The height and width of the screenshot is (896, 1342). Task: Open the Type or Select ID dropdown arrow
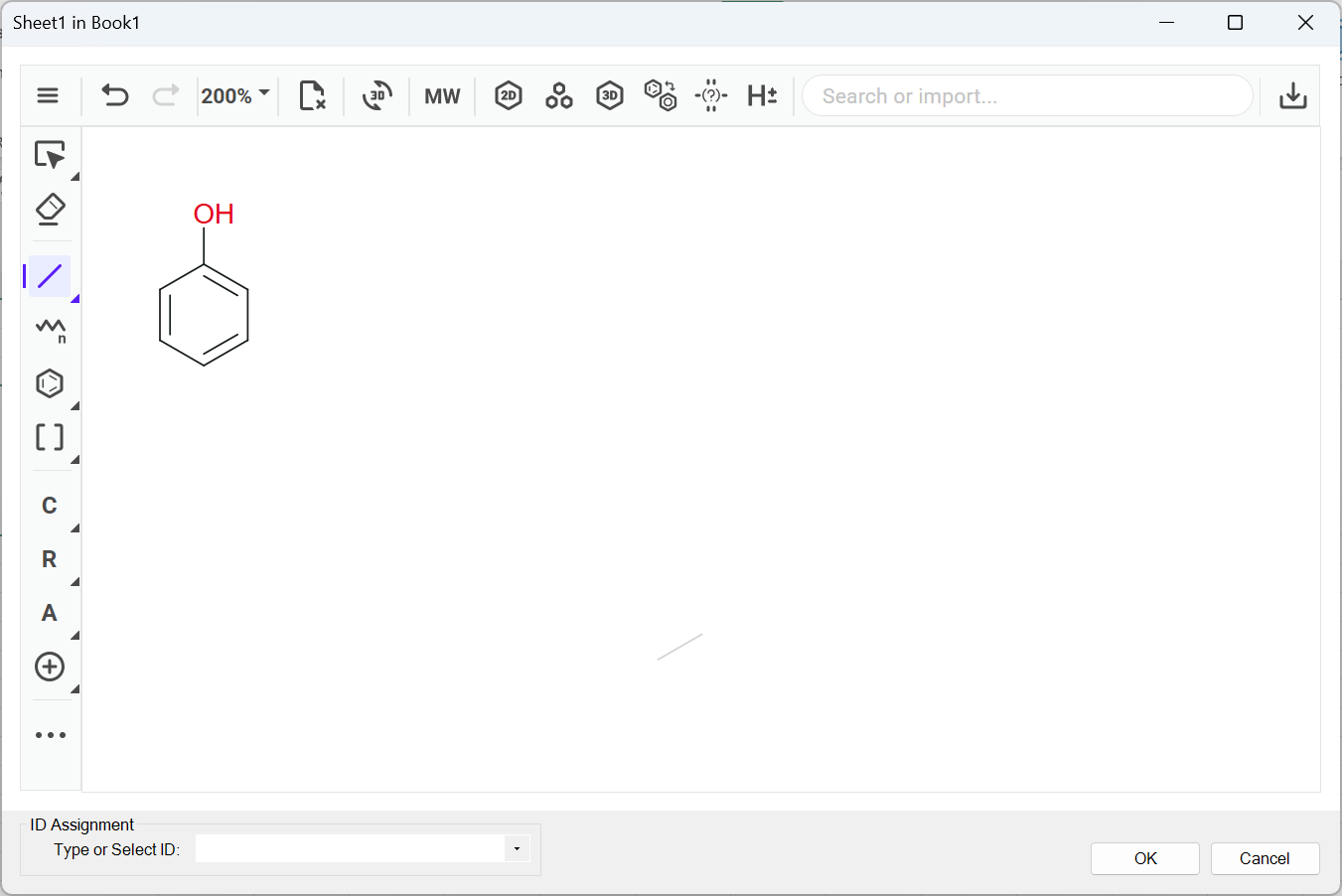tap(517, 848)
